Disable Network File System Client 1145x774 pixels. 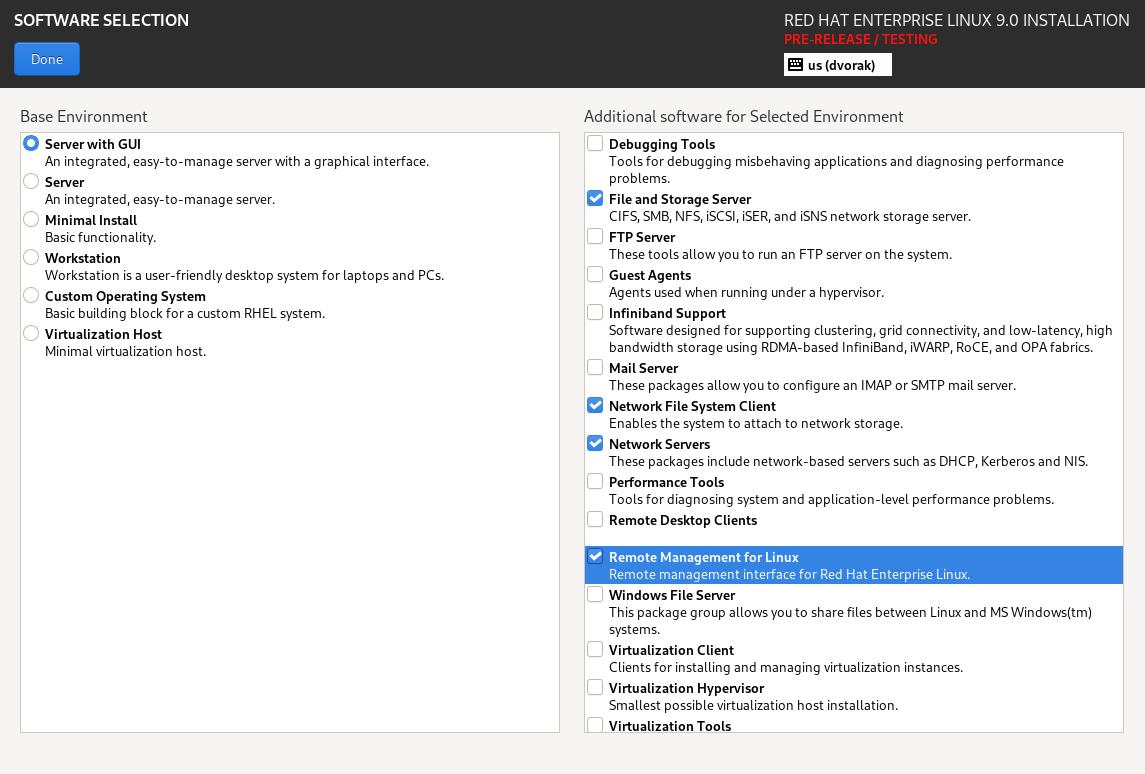[x=595, y=405]
